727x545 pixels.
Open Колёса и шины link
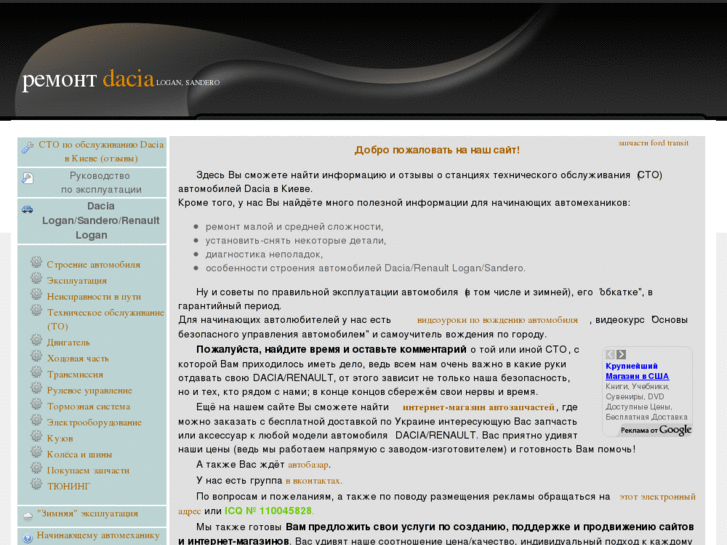coord(79,455)
